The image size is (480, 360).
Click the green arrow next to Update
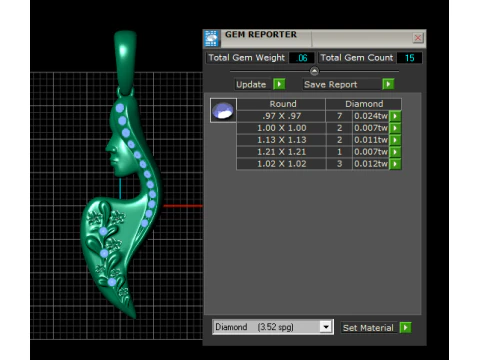click(279, 84)
